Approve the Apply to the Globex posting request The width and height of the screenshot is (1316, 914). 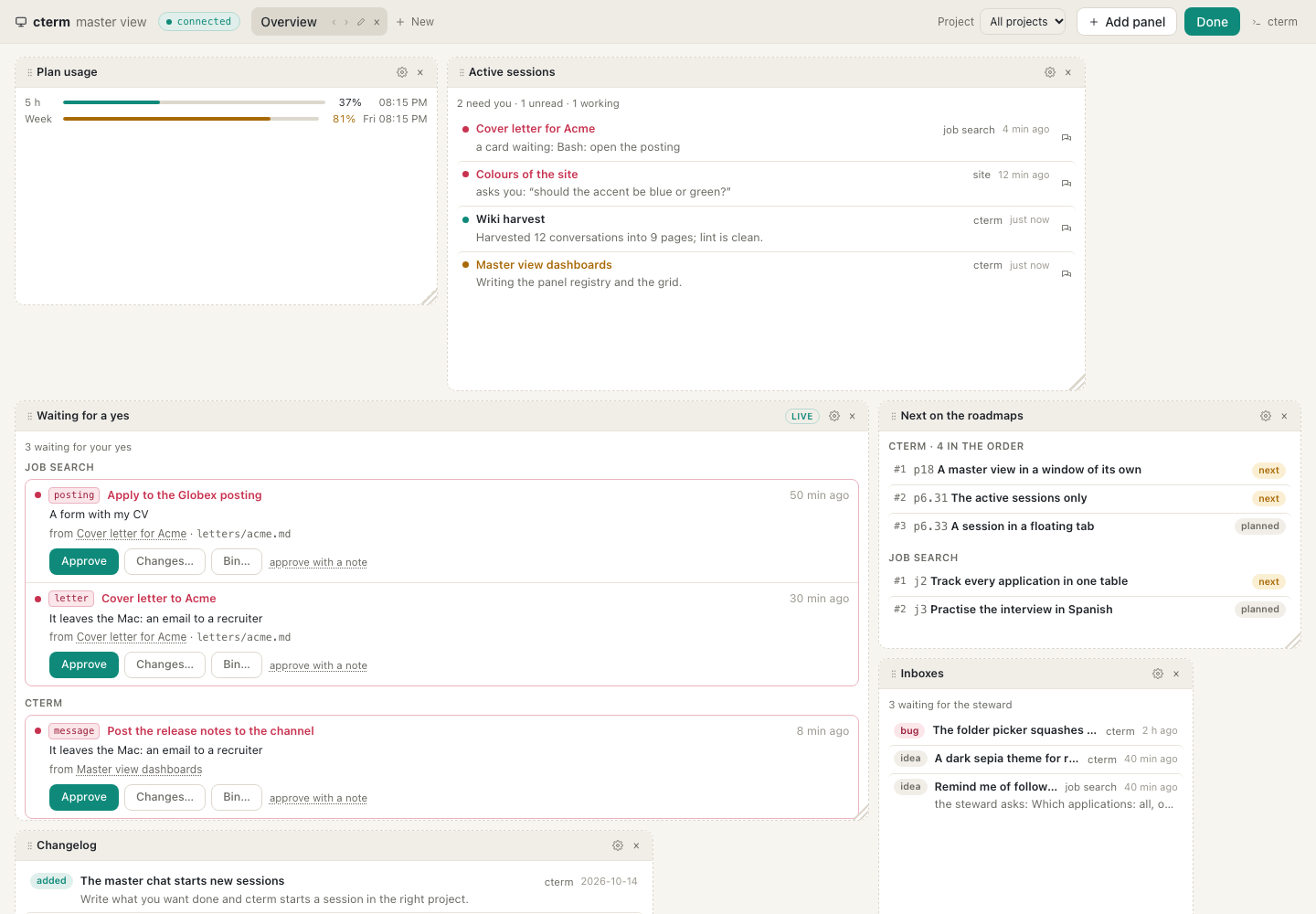pos(84,561)
